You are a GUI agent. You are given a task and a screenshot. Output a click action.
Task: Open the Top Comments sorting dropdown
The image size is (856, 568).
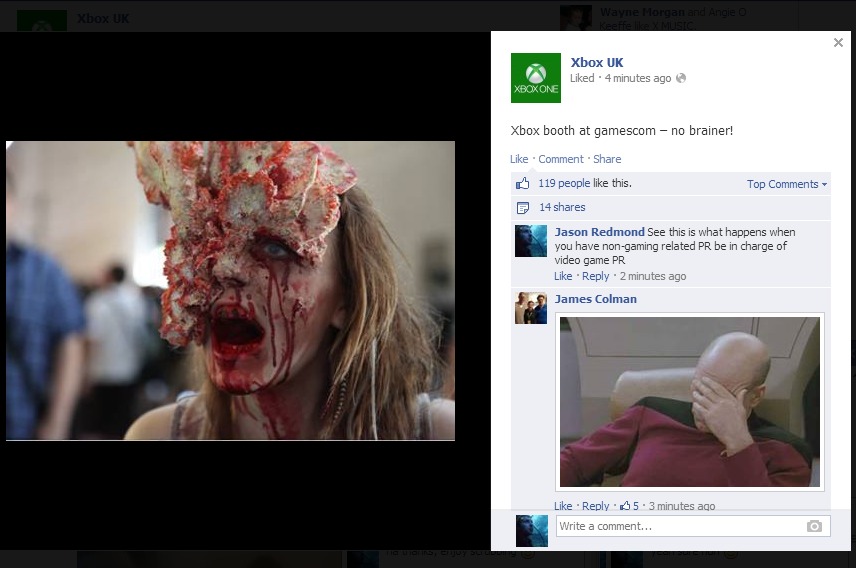[787, 184]
